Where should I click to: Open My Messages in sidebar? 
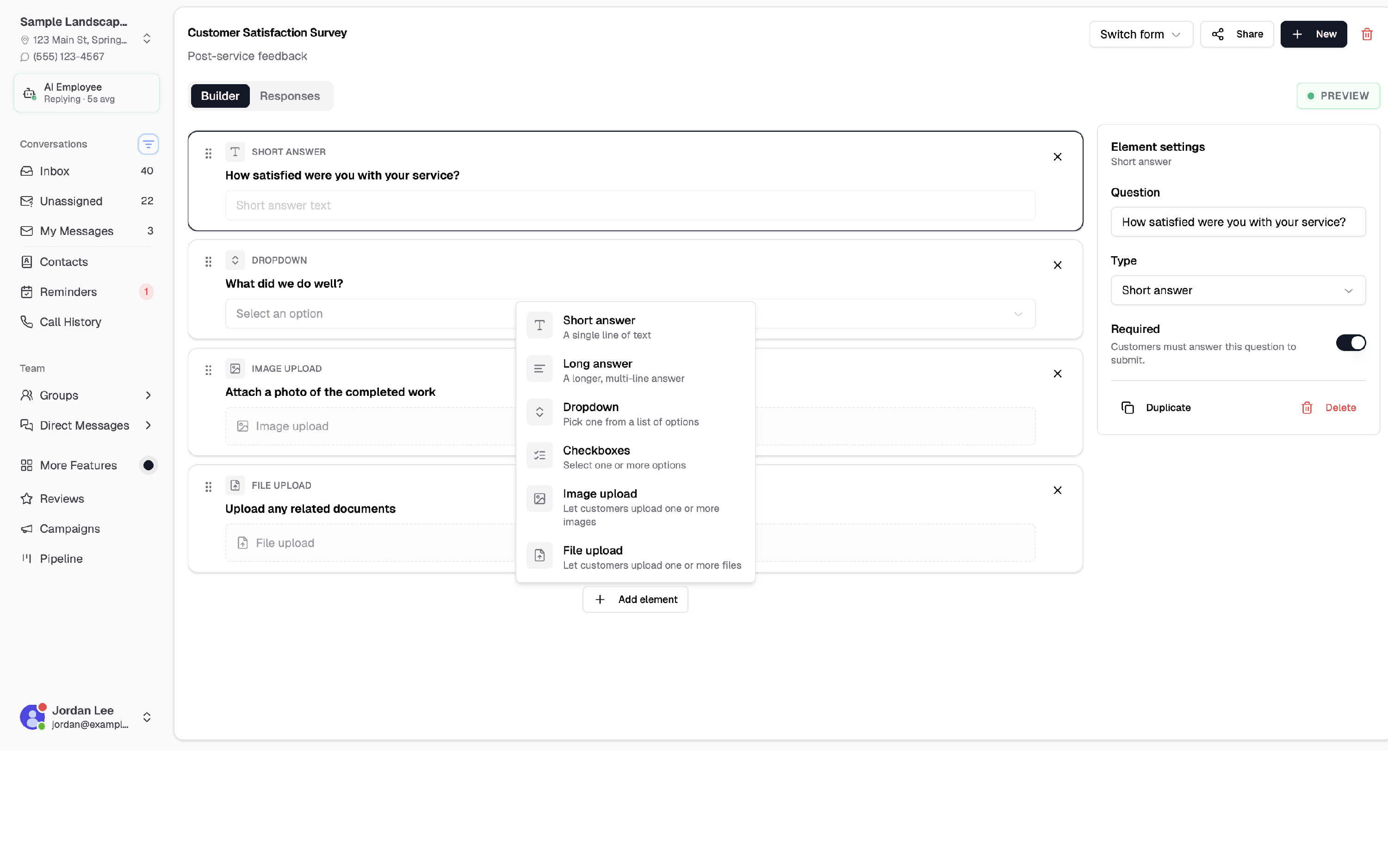(x=86, y=231)
